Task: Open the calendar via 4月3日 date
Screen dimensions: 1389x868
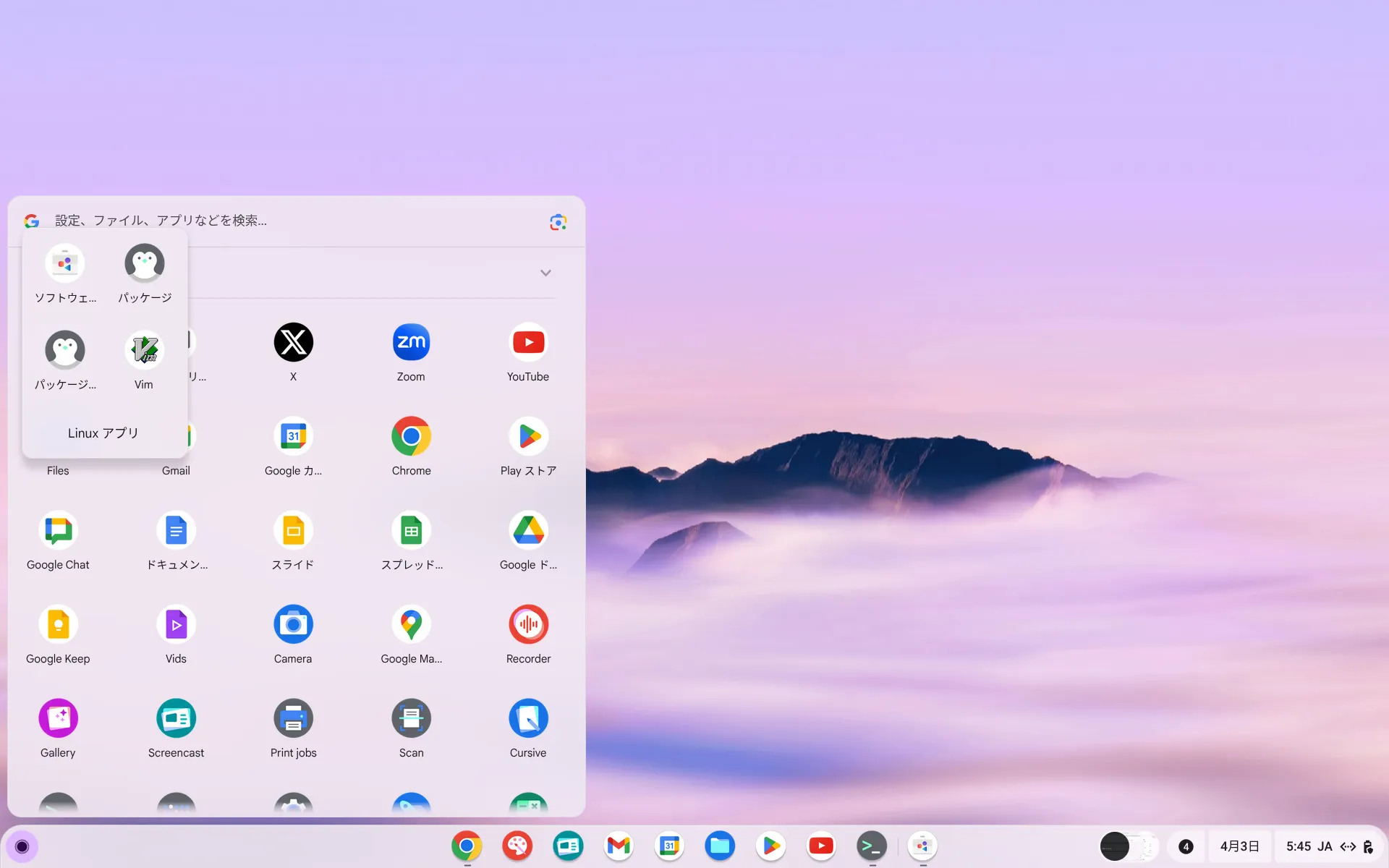Action: point(1240,846)
